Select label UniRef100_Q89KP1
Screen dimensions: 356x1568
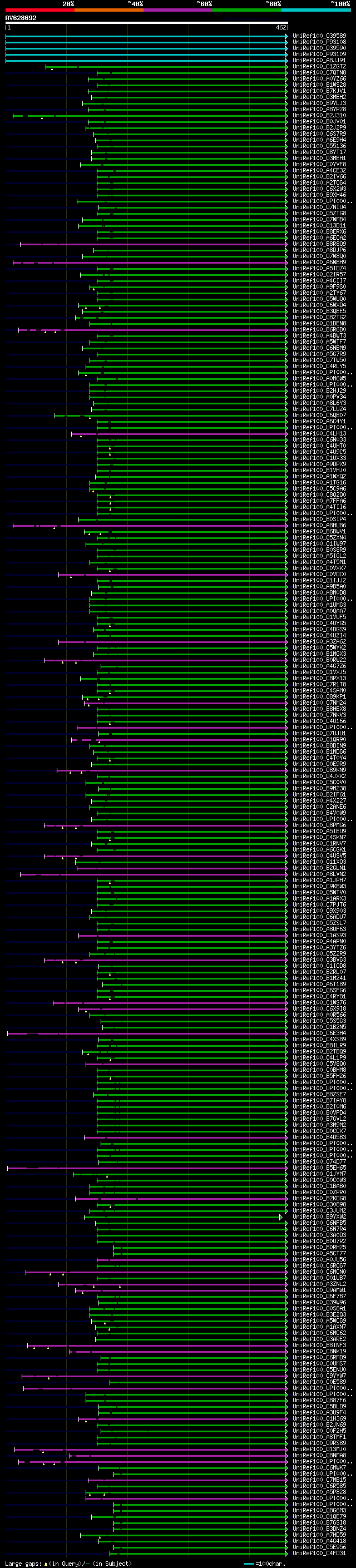coord(319,696)
